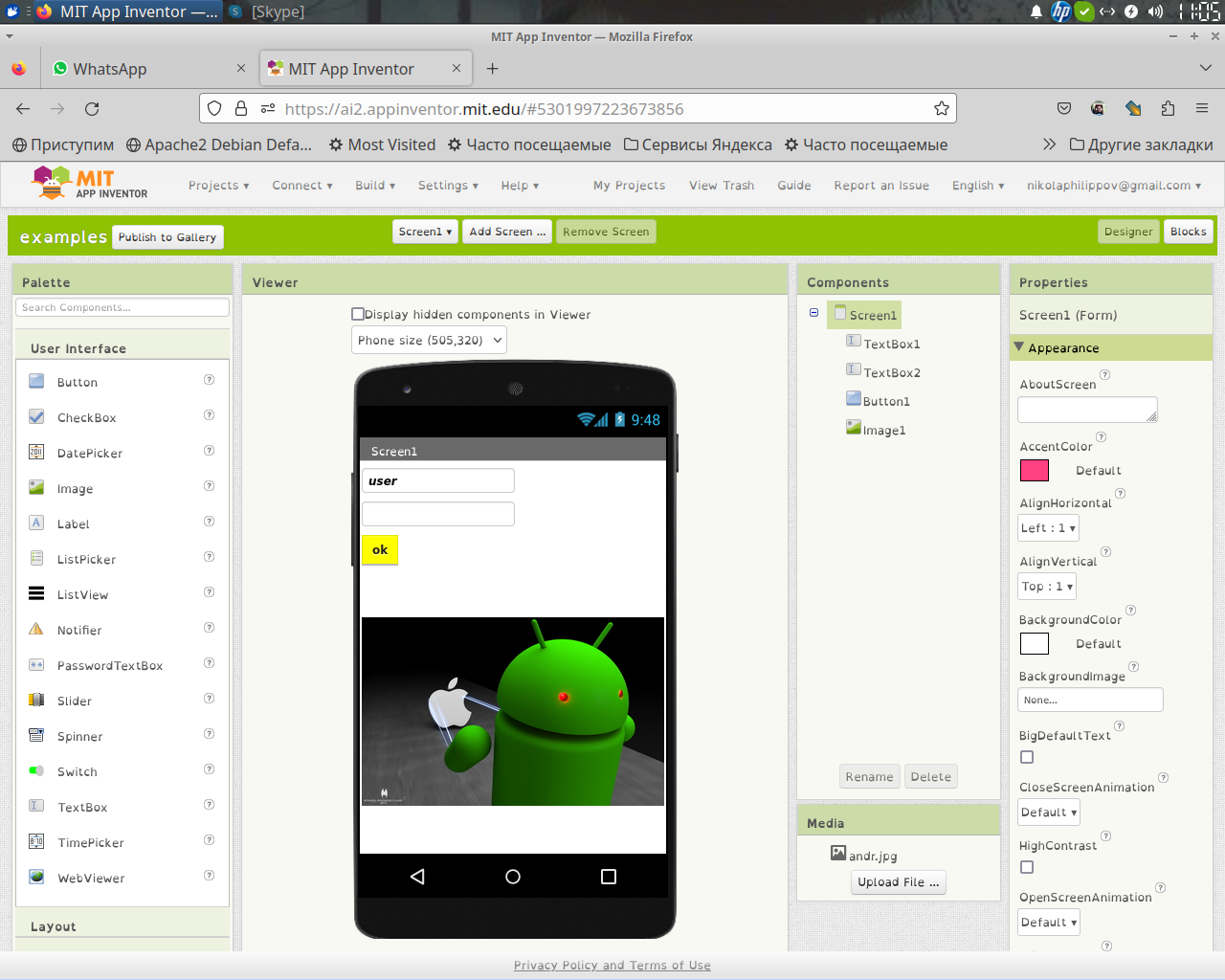Open the English language dropdown

pos(978,186)
